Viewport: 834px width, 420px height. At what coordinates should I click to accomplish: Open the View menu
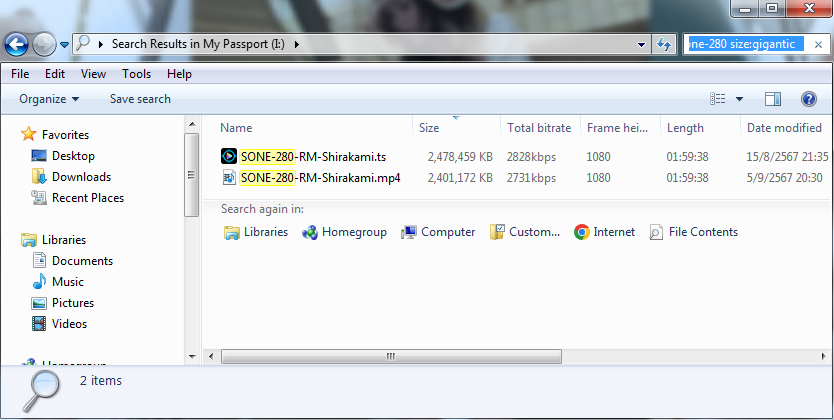click(x=93, y=74)
